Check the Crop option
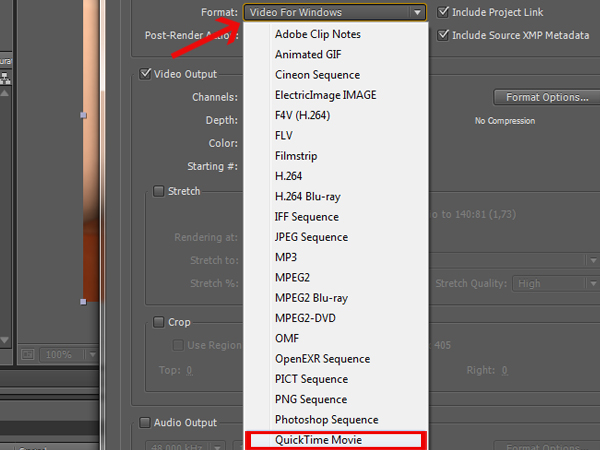The width and height of the screenshot is (600, 450). click(x=159, y=322)
